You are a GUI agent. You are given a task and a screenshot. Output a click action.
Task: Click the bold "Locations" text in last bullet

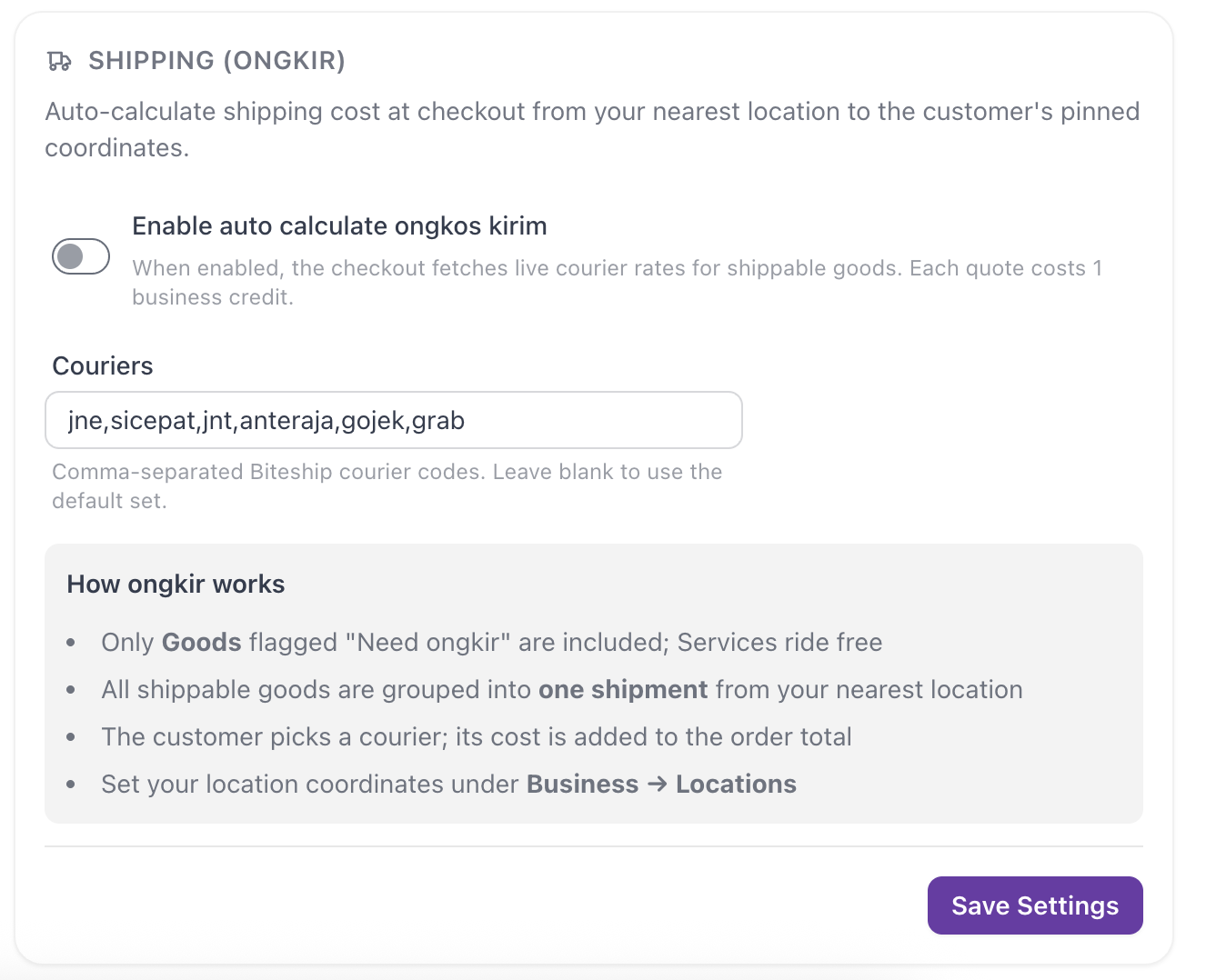[736, 784]
